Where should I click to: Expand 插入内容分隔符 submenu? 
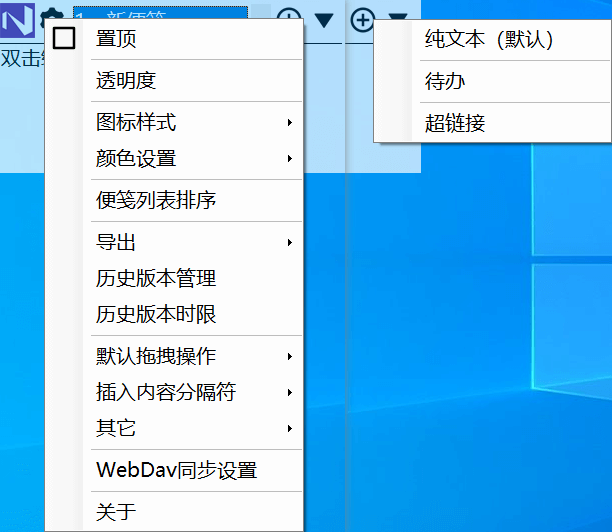[174, 392]
